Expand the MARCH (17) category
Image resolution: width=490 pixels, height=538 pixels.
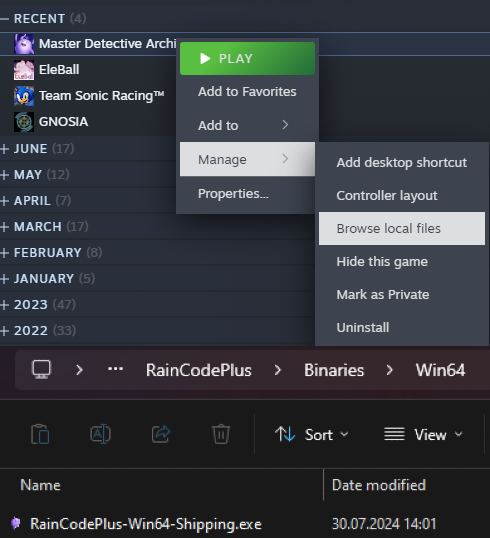coord(4,227)
